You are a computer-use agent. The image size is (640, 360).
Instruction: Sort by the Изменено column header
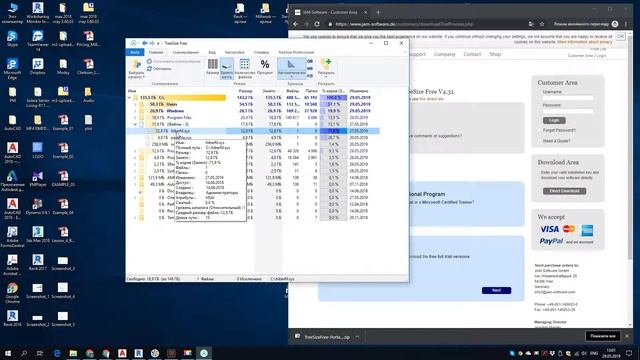click(x=359, y=91)
